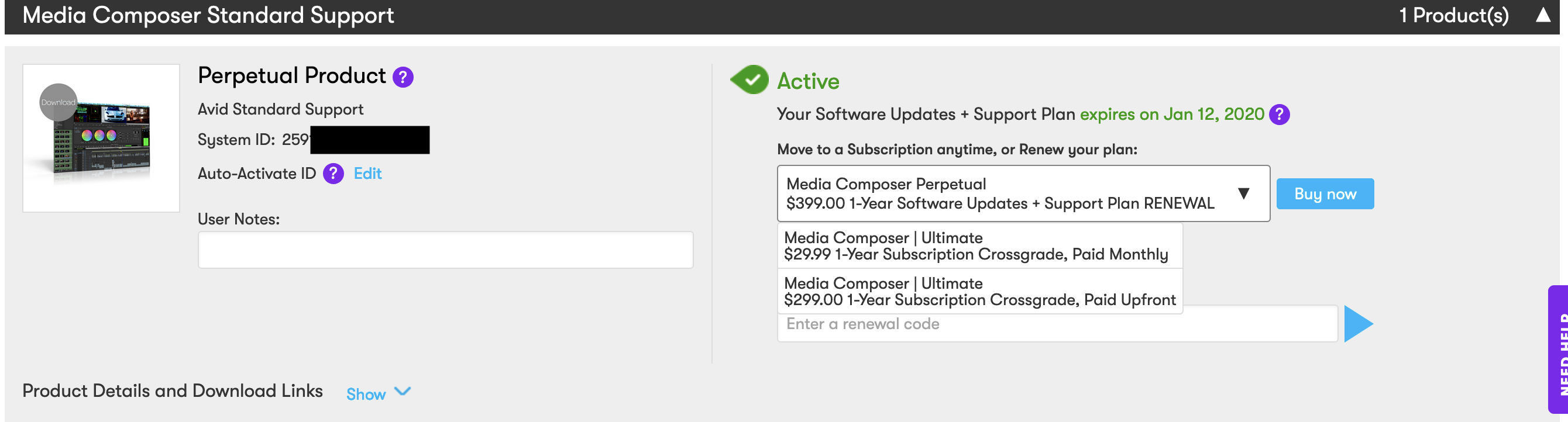Click help icon next to Auto-Activate ID
The image size is (1568, 422).
tap(333, 174)
